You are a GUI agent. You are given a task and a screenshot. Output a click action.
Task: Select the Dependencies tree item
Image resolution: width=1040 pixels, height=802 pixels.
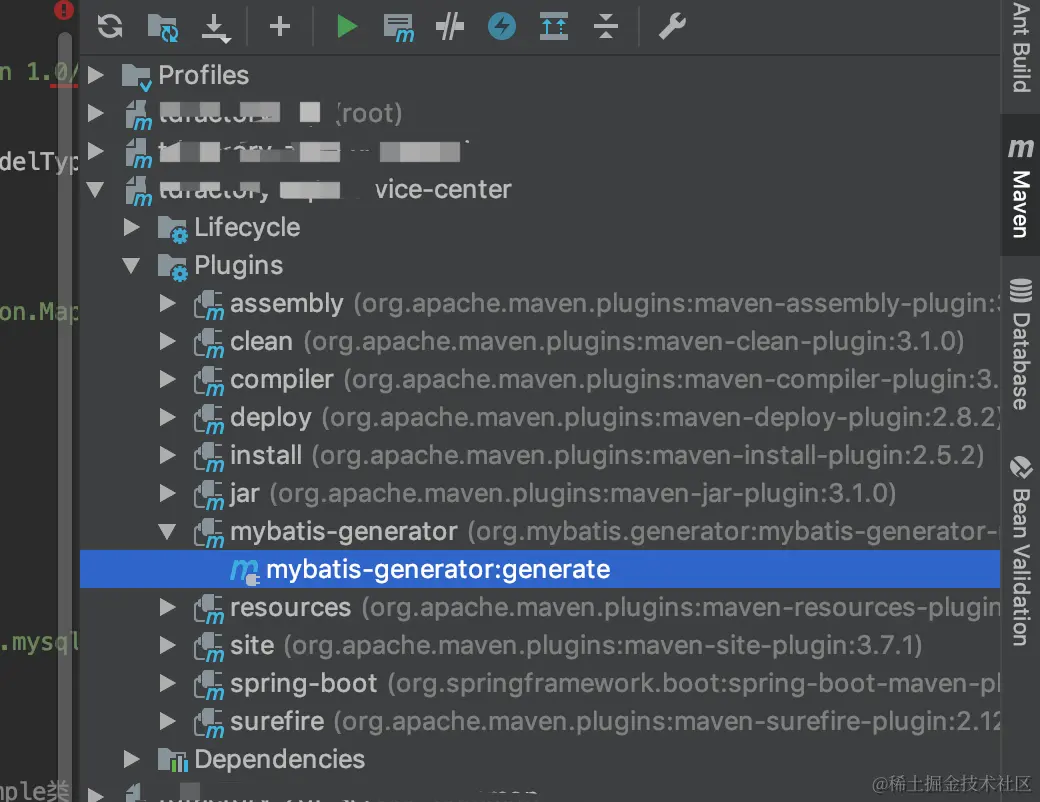540,759
